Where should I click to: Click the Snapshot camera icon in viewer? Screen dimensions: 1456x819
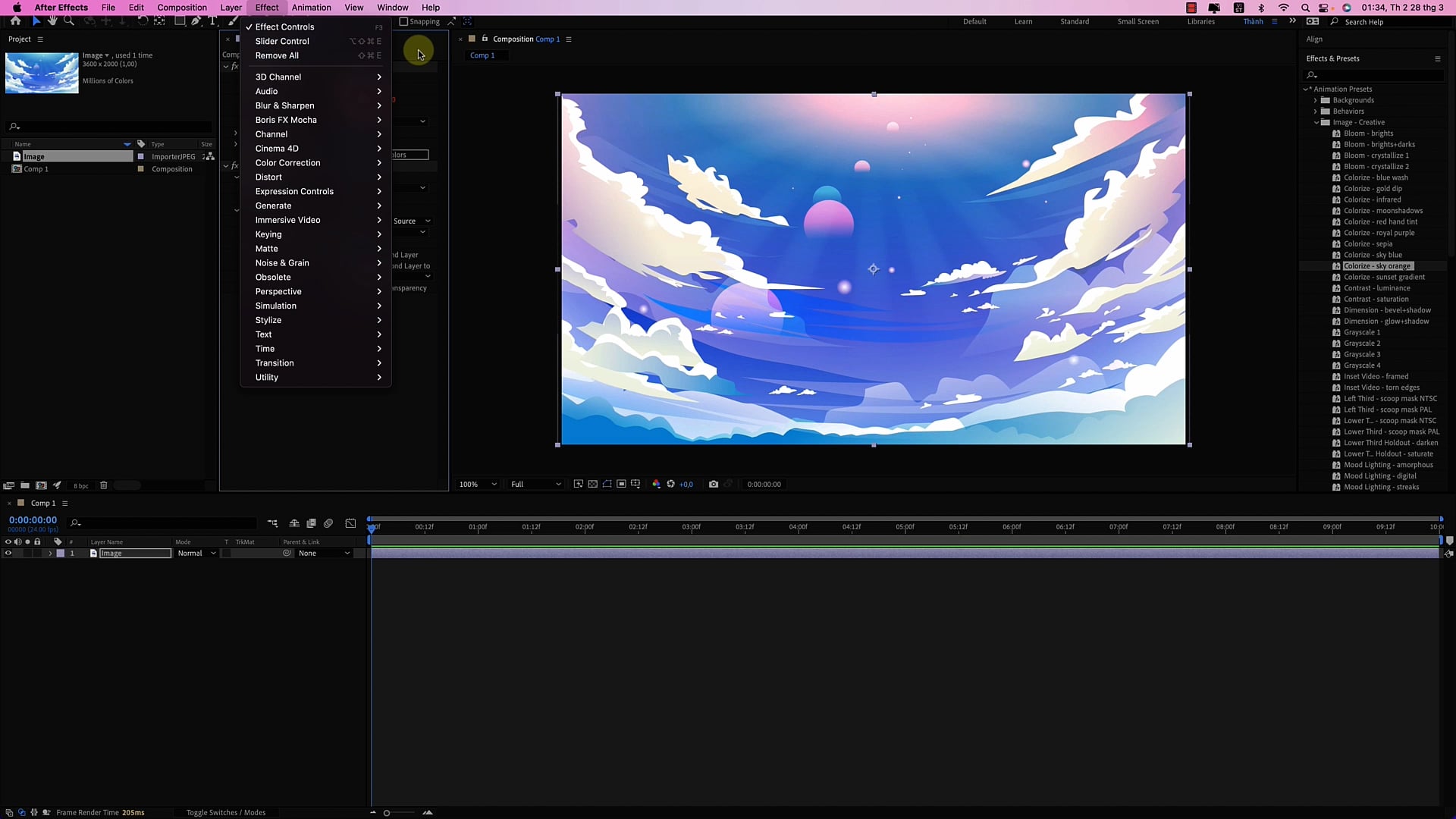coord(714,485)
